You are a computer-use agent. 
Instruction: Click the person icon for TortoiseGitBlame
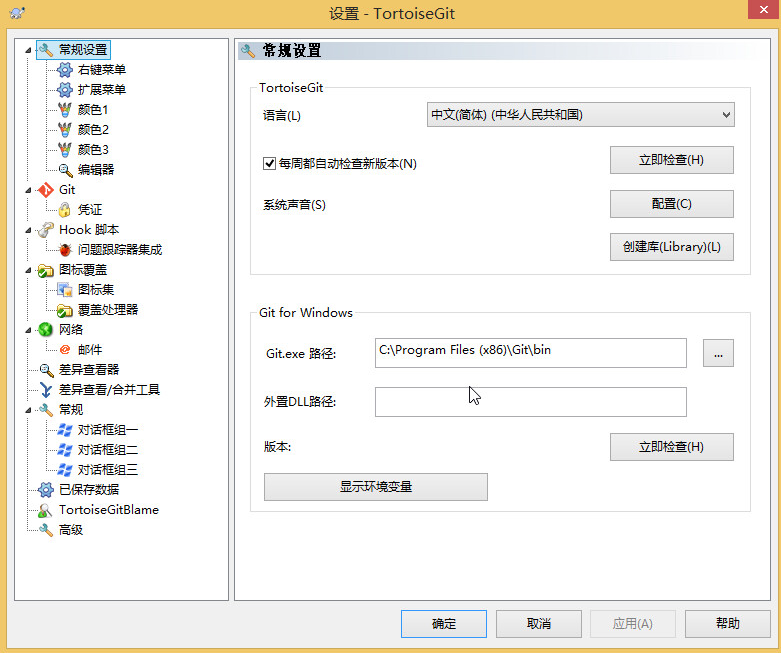(x=46, y=510)
